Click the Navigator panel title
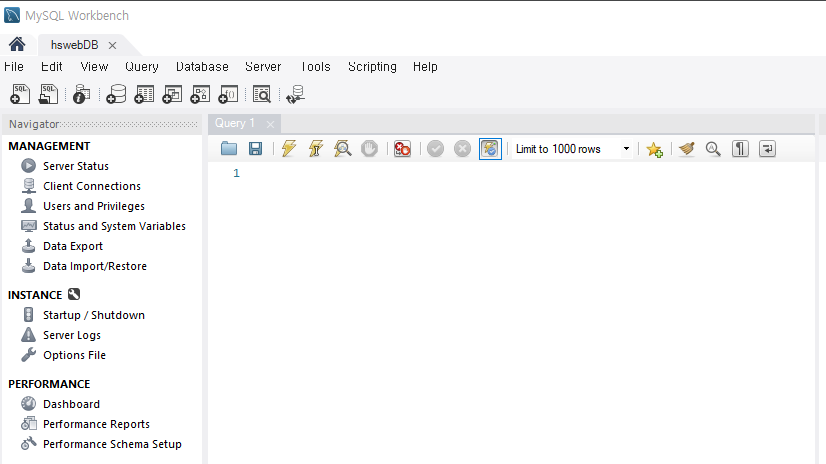826x464 pixels. click(34, 124)
